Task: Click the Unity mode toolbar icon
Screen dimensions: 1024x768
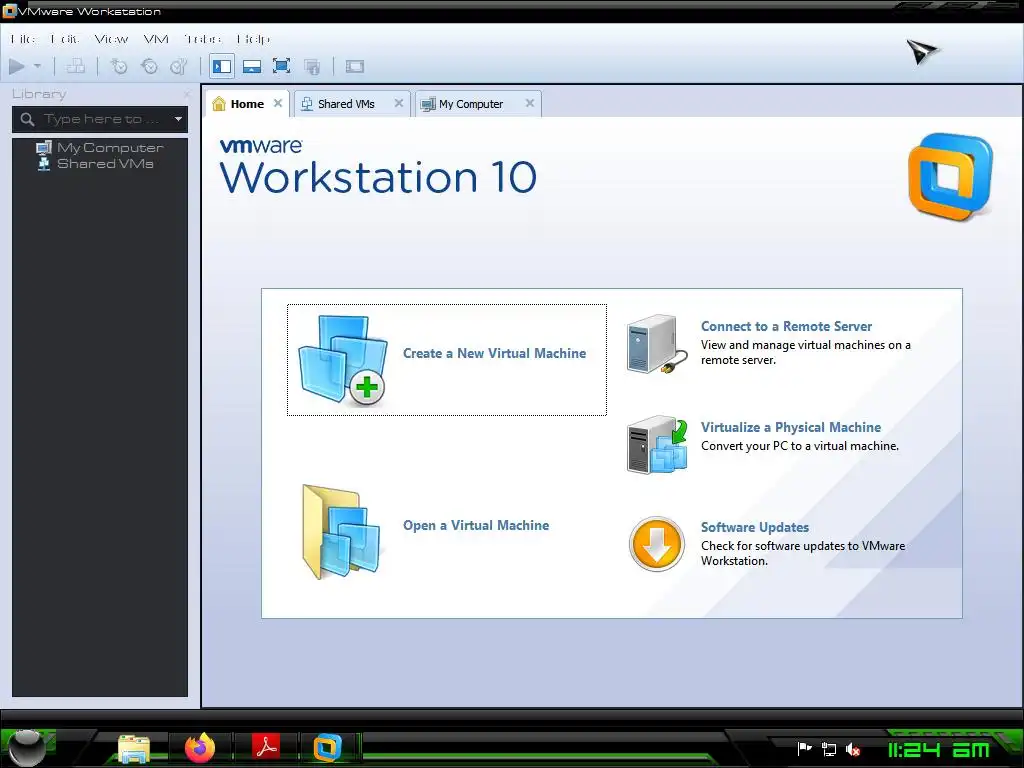Action: [312, 66]
